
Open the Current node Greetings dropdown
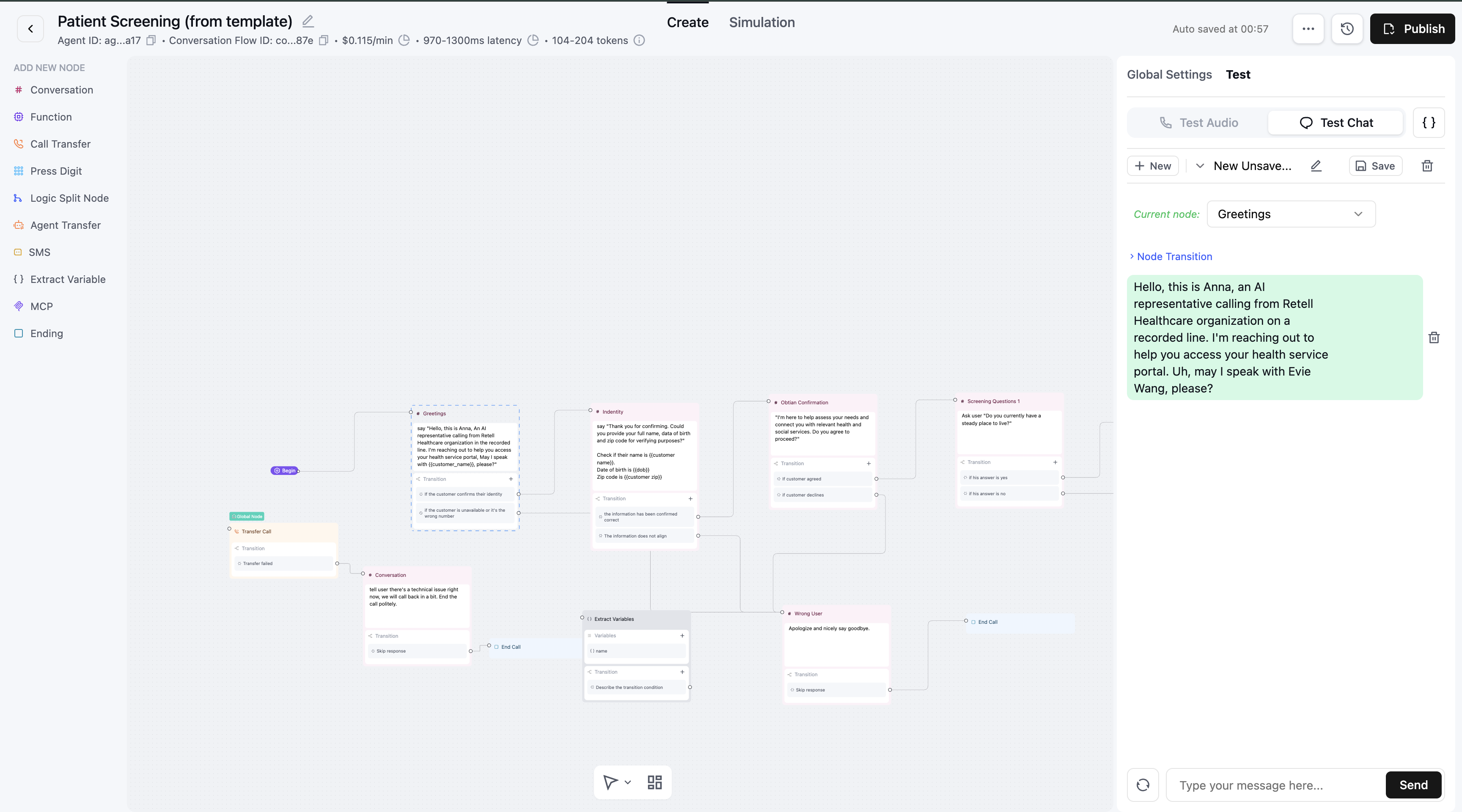click(x=1291, y=214)
